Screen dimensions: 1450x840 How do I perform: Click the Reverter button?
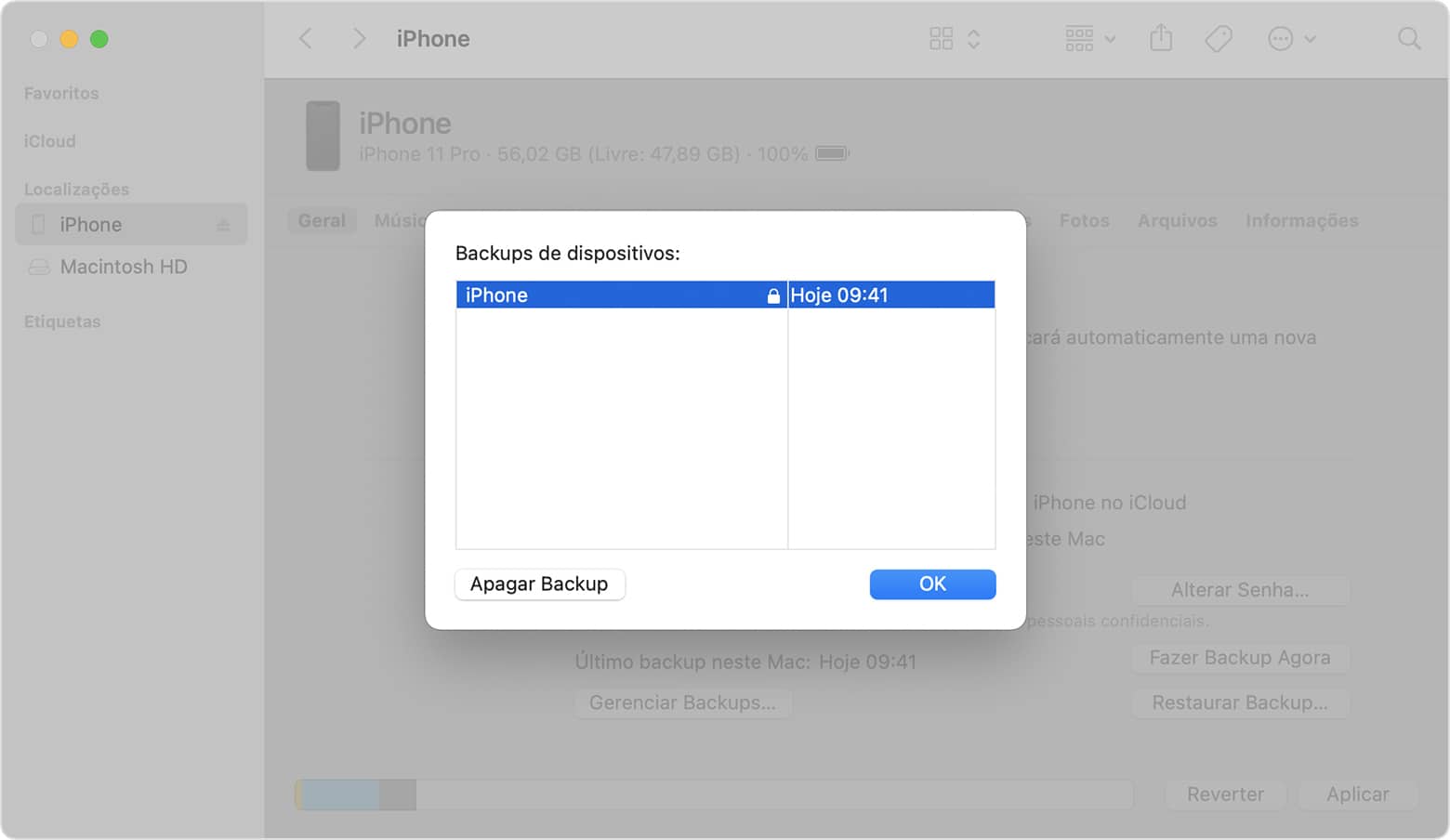[1225, 794]
